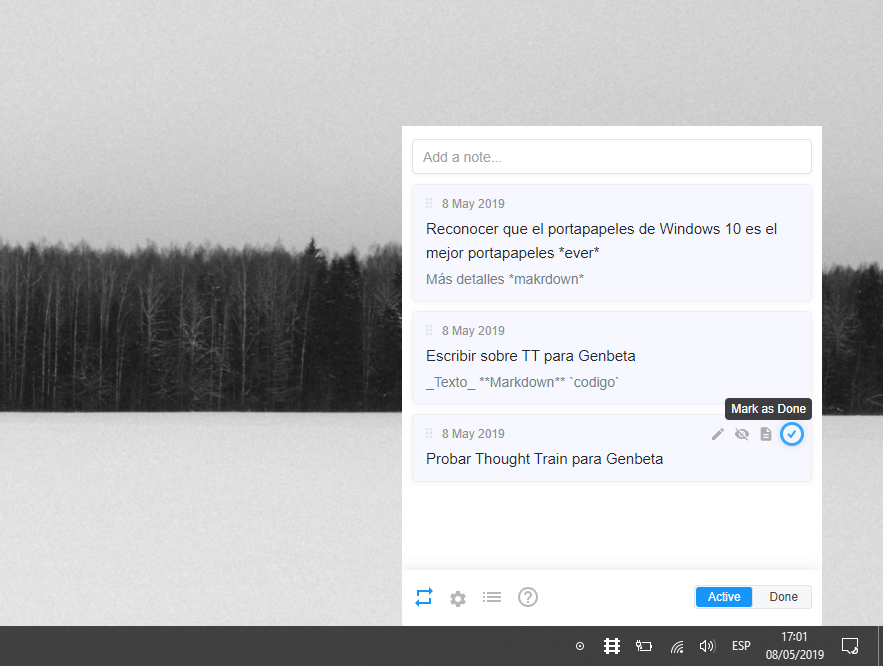
Task: Click the rotate notes icon in the footer
Action: (423, 597)
